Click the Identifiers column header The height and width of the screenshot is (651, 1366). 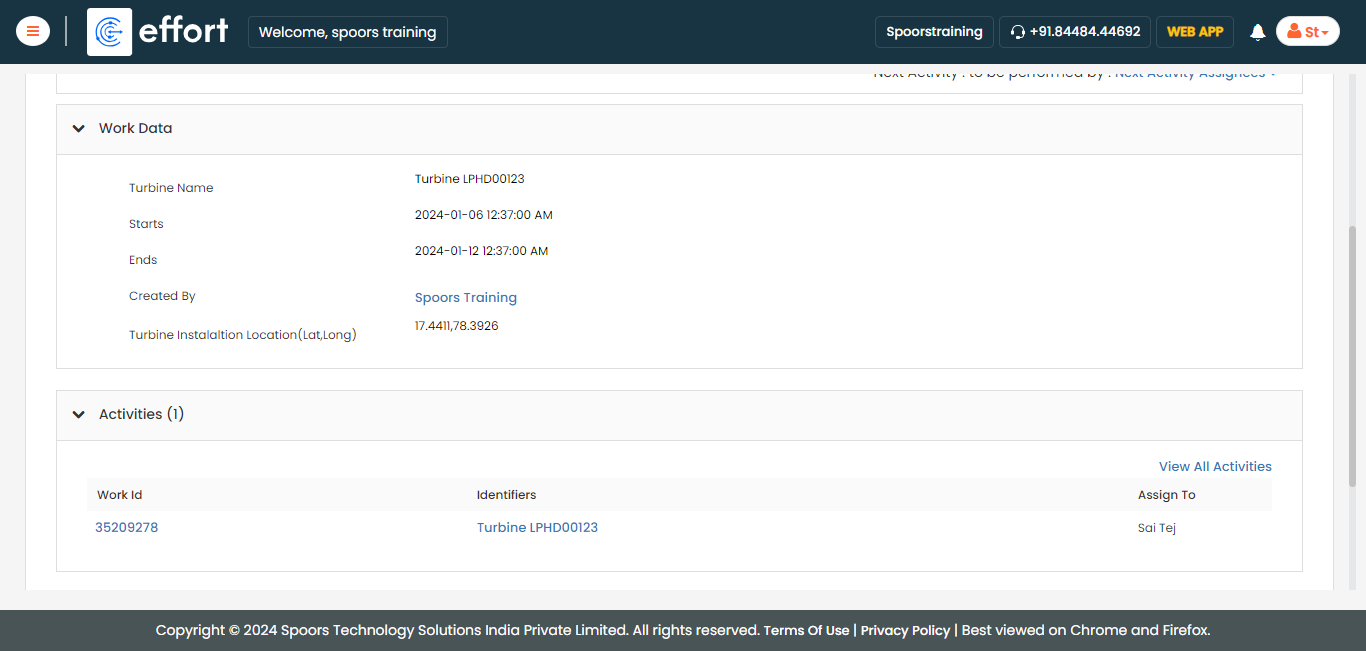[x=506, y=495]
